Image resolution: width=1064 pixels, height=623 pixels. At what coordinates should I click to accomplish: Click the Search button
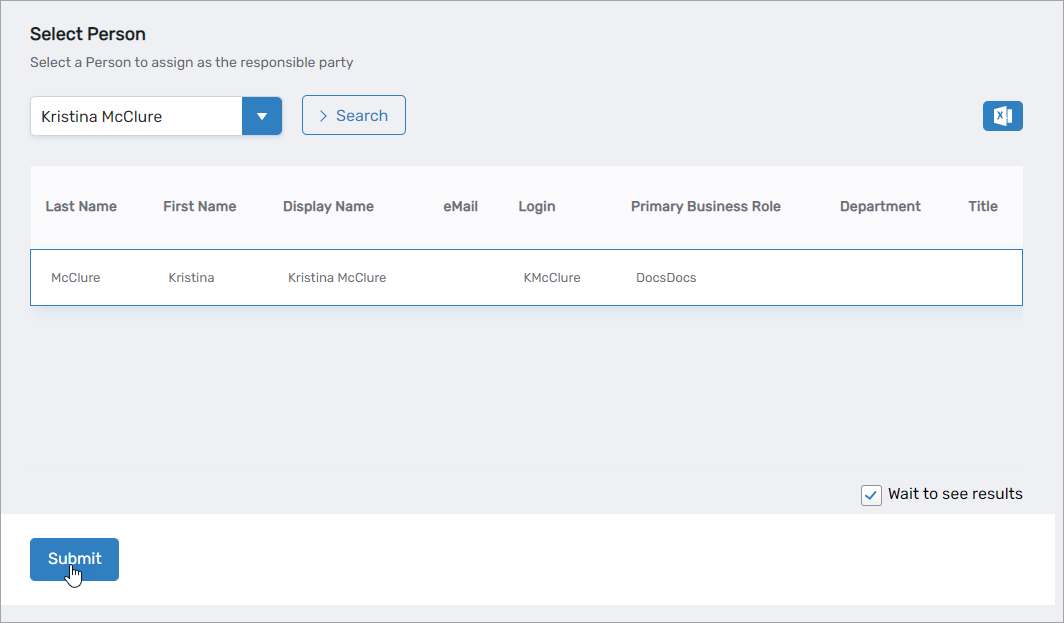(353, 115)
